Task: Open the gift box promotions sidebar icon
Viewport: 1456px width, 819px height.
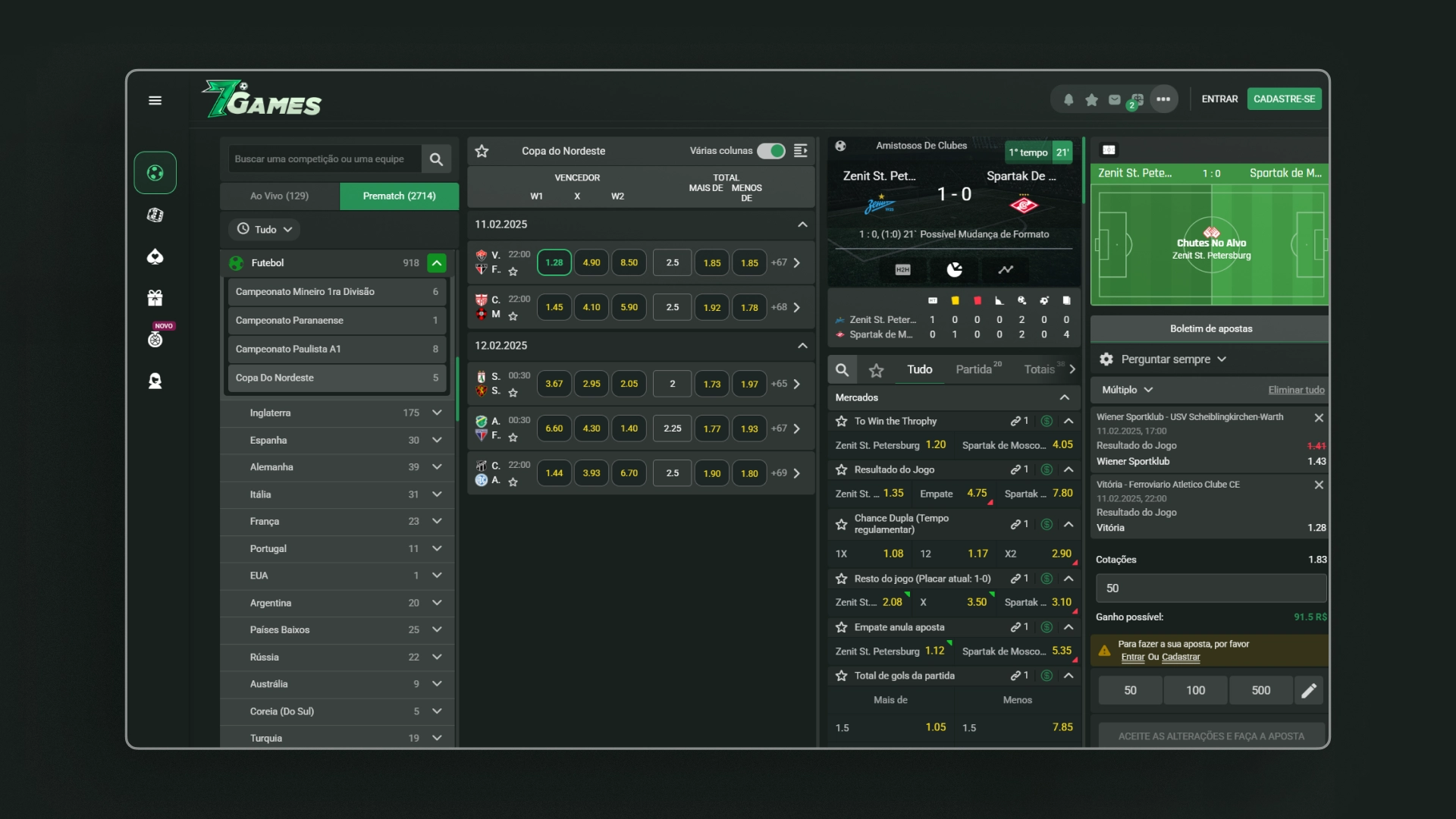Action: [155, 298]
